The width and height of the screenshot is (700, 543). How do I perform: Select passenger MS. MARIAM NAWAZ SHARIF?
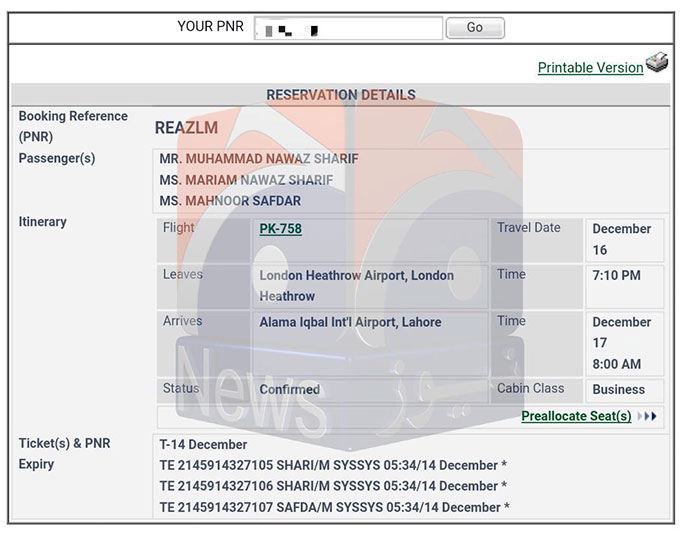pyautogui.click(x=246, y=180)
